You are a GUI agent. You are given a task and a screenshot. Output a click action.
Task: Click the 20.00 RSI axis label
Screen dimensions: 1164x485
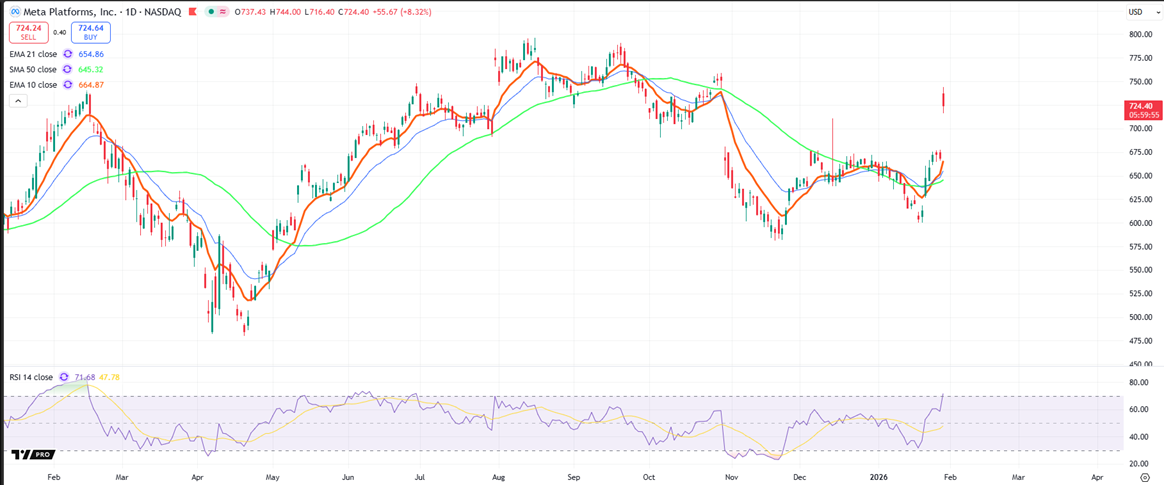[x=1138, y=464]
